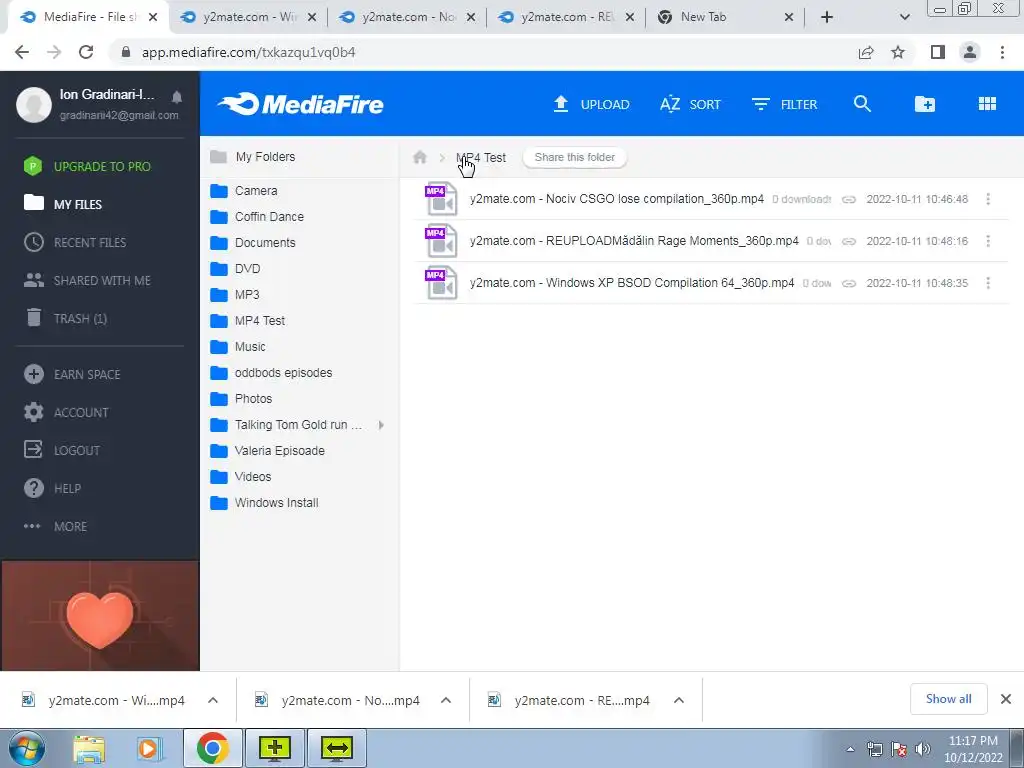The height and width of the screenshot is (768, 1024).
Task: Open Windows Start button
Action: [27, 748]
